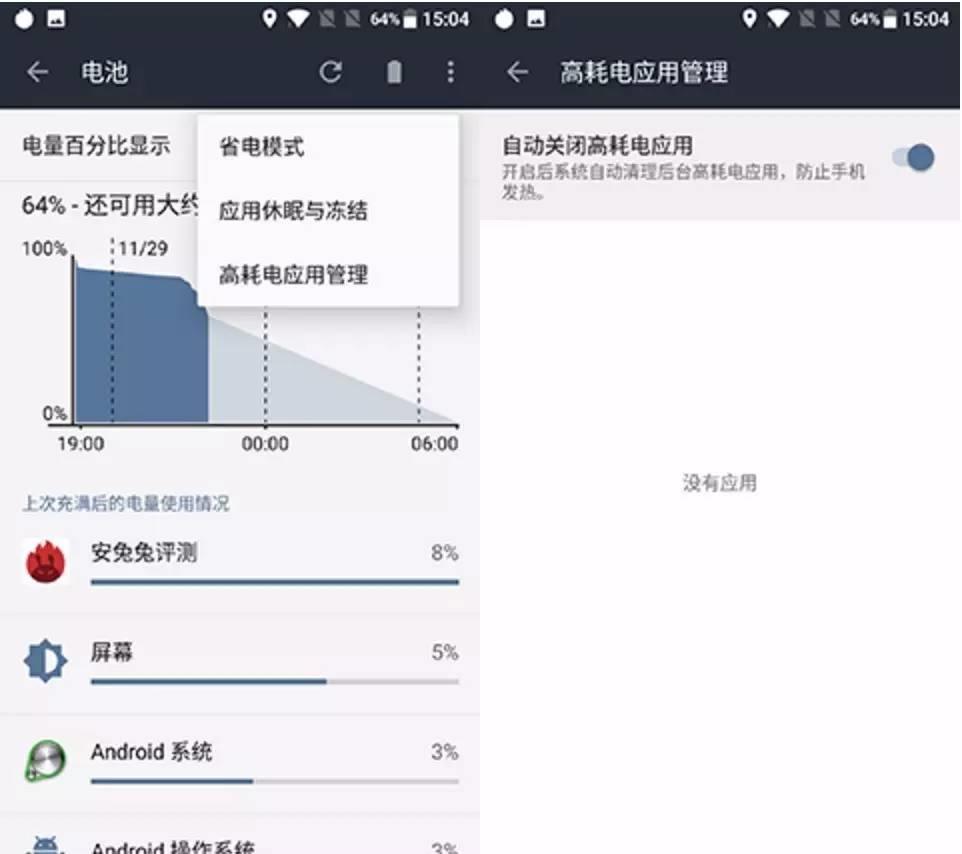
Task: Tap the back arrow beside 电池
Action: point(37,72)
